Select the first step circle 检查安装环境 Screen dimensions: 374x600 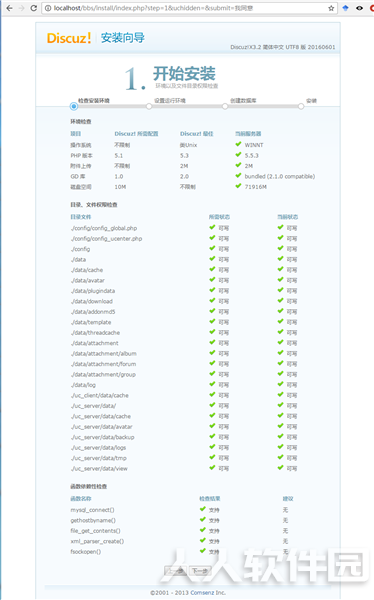click(74, 106)
